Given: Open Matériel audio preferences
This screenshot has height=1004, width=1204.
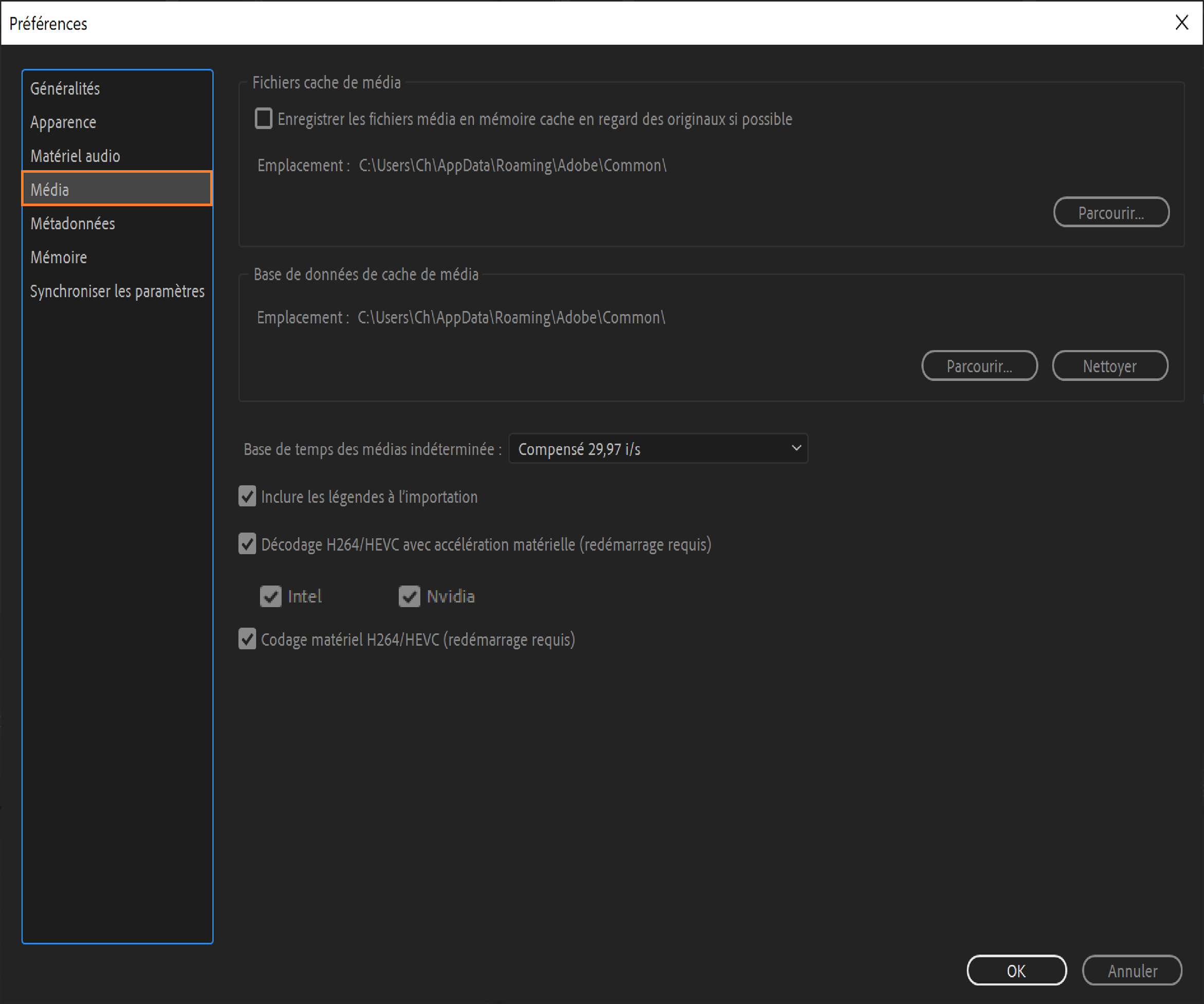Looking at the screenshot, I should pyautogui.click(x=75, y=156).
